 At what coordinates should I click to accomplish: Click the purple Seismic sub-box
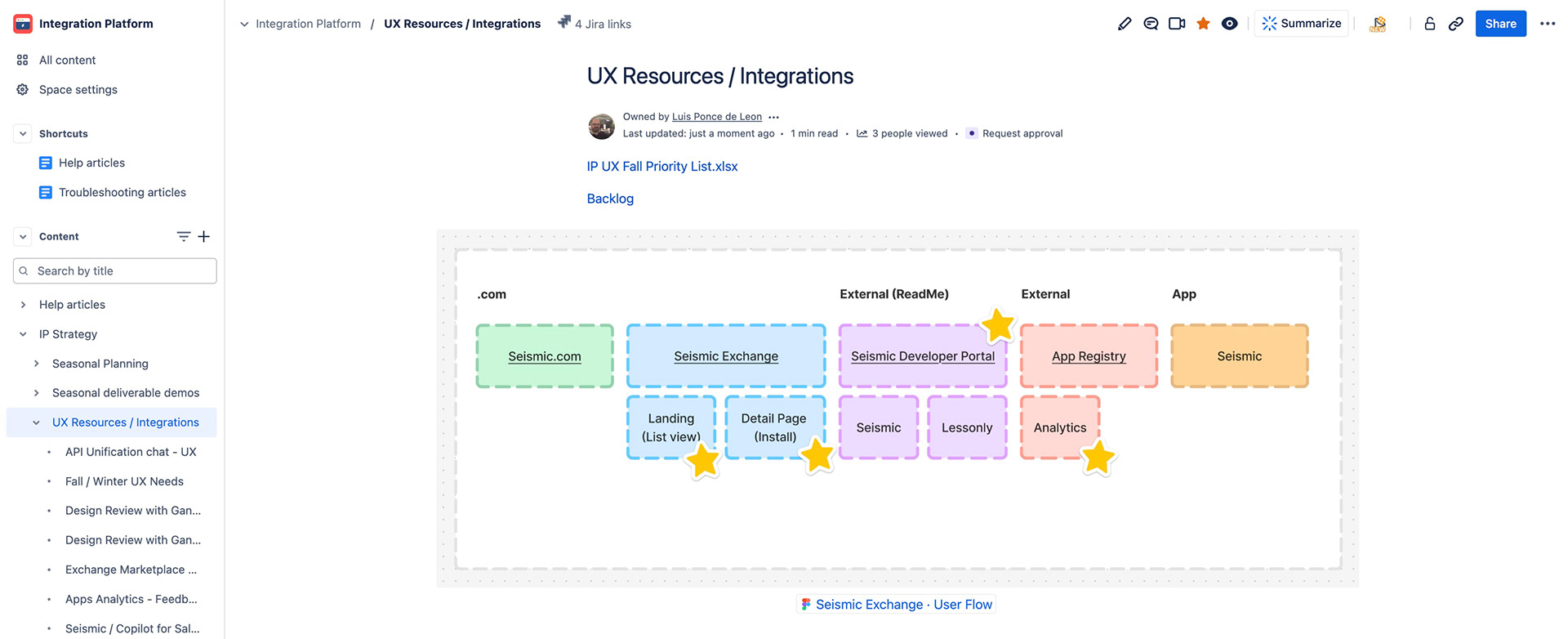pyautogui.click(x=879, y=427)
